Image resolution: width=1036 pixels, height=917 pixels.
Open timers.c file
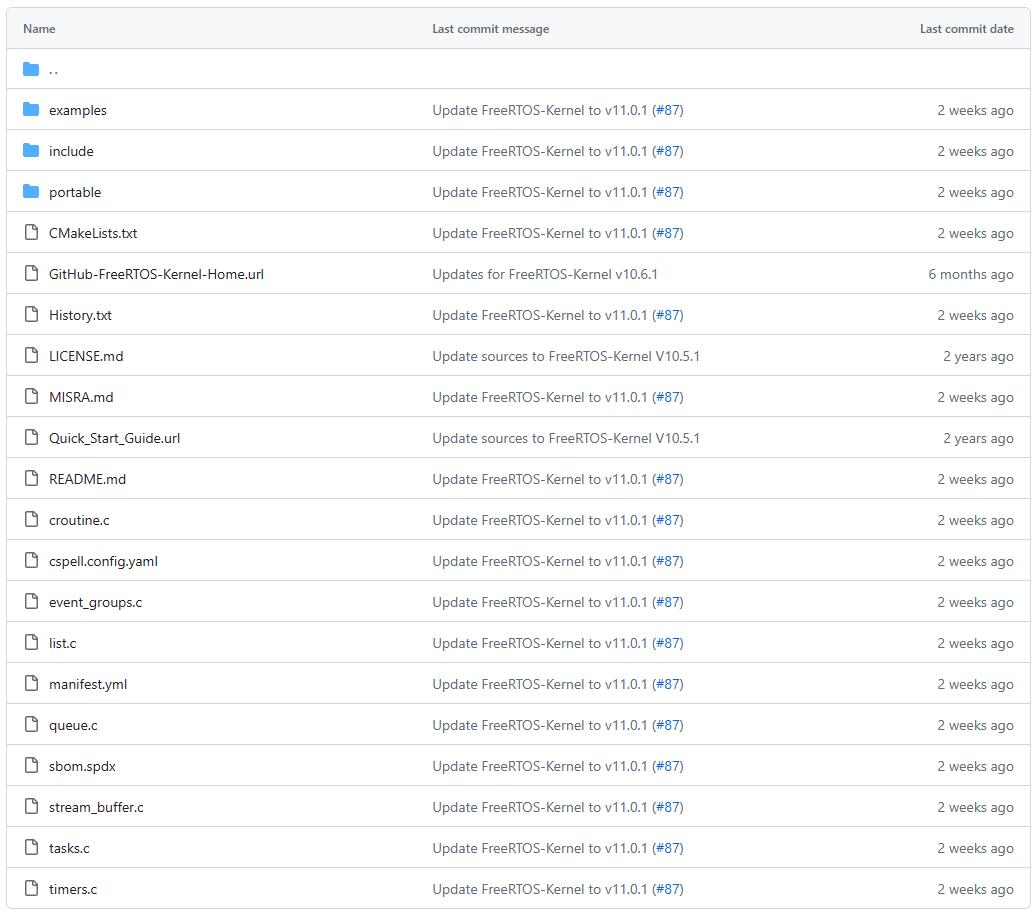[x=73, y=889]
